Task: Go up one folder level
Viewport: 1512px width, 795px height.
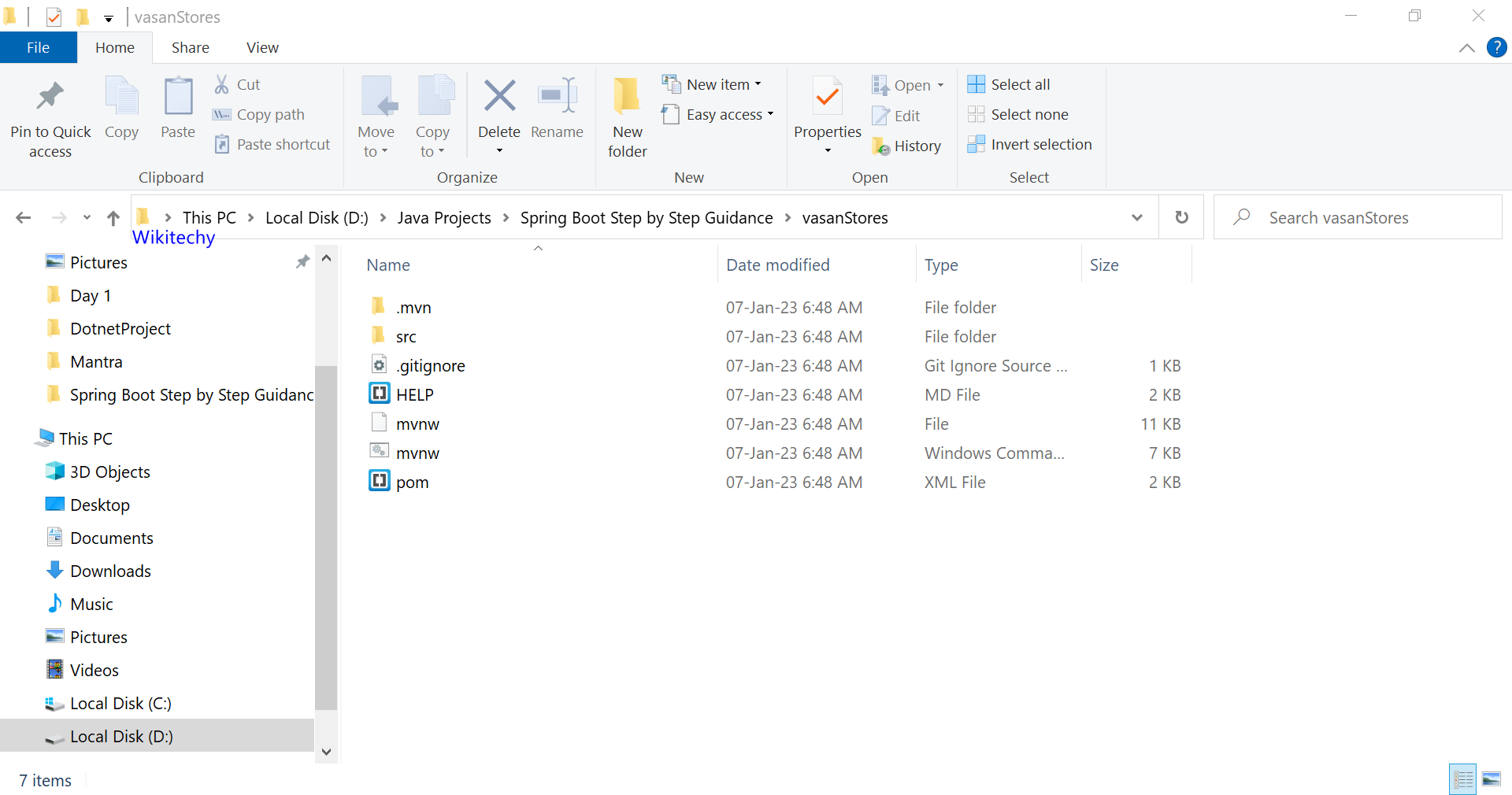Action: [x=113, y=218]
